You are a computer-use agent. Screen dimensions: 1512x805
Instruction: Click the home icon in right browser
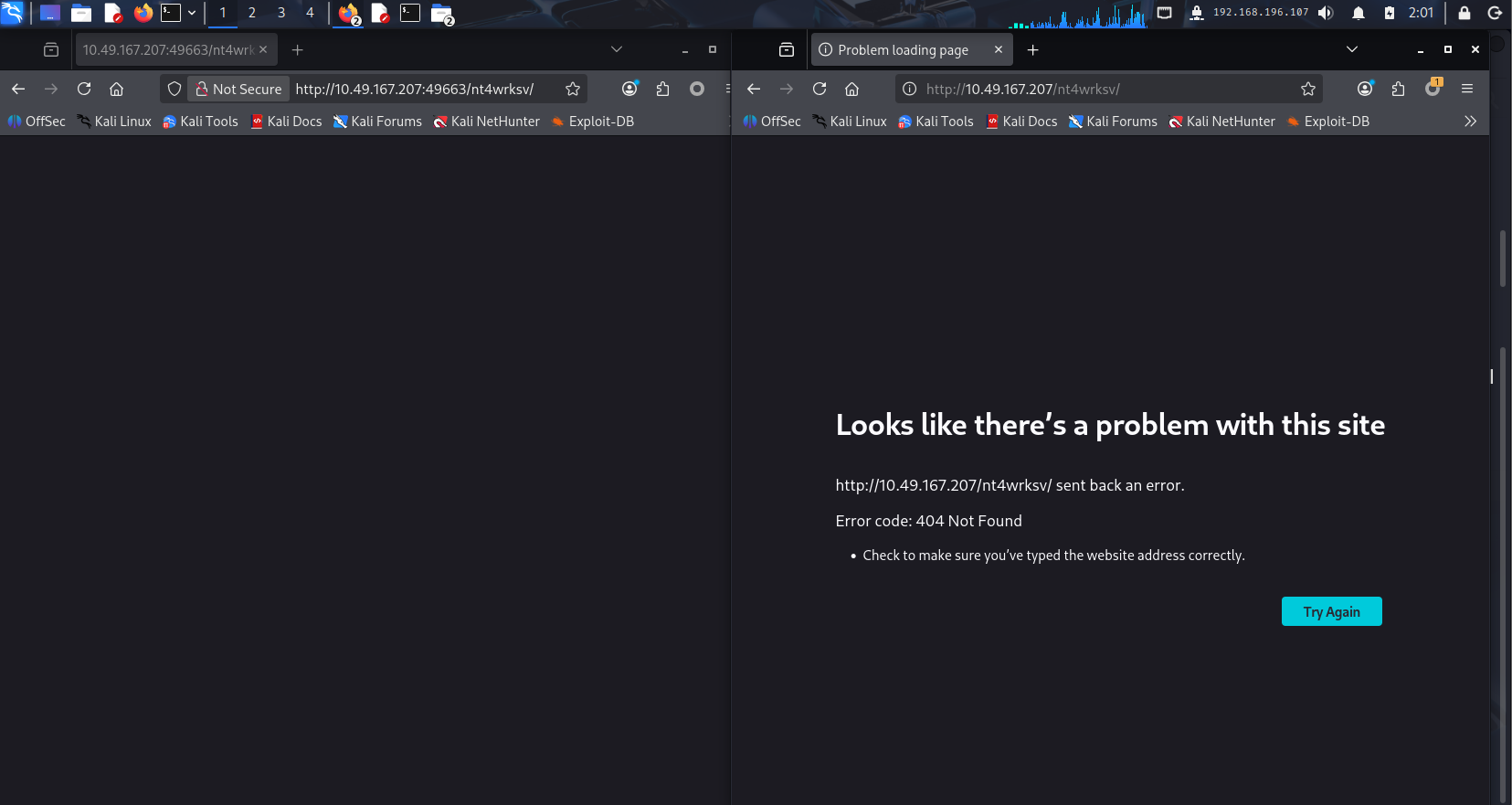click(851, 89)
